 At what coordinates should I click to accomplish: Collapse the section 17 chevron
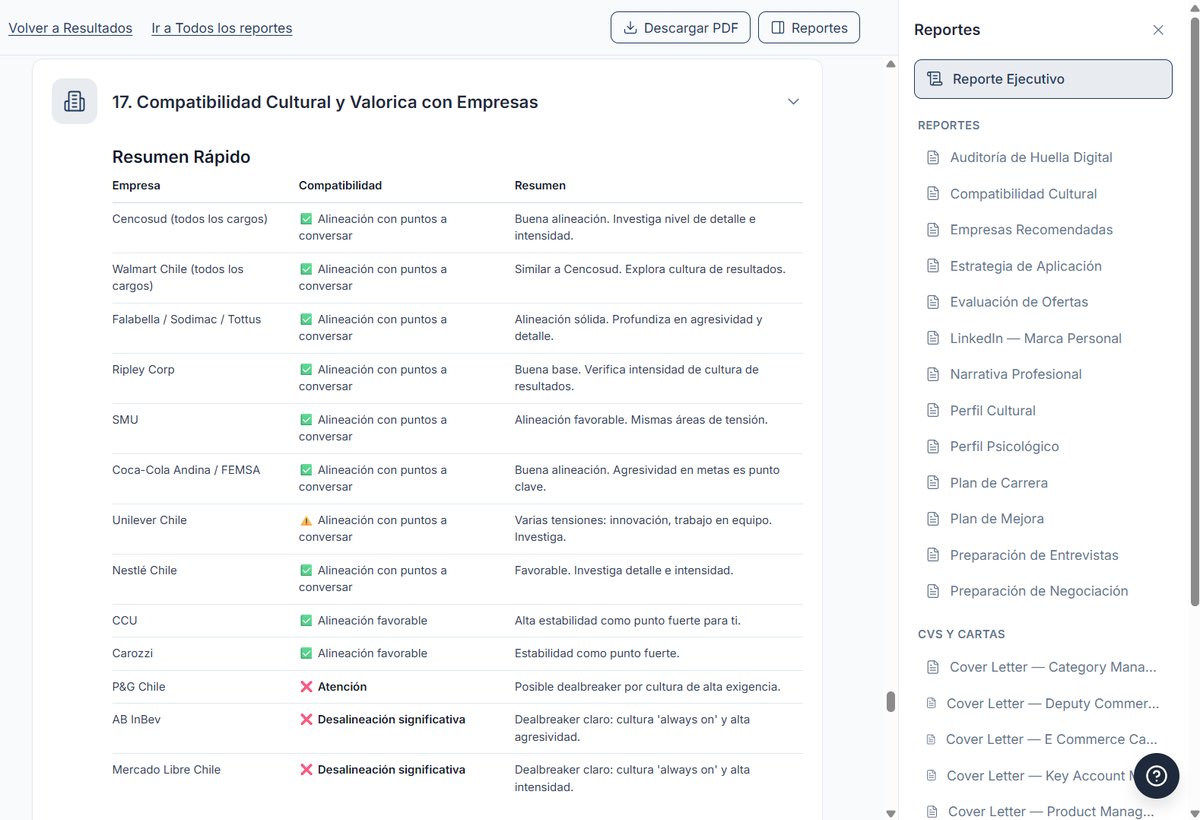(x=793, y=101)
